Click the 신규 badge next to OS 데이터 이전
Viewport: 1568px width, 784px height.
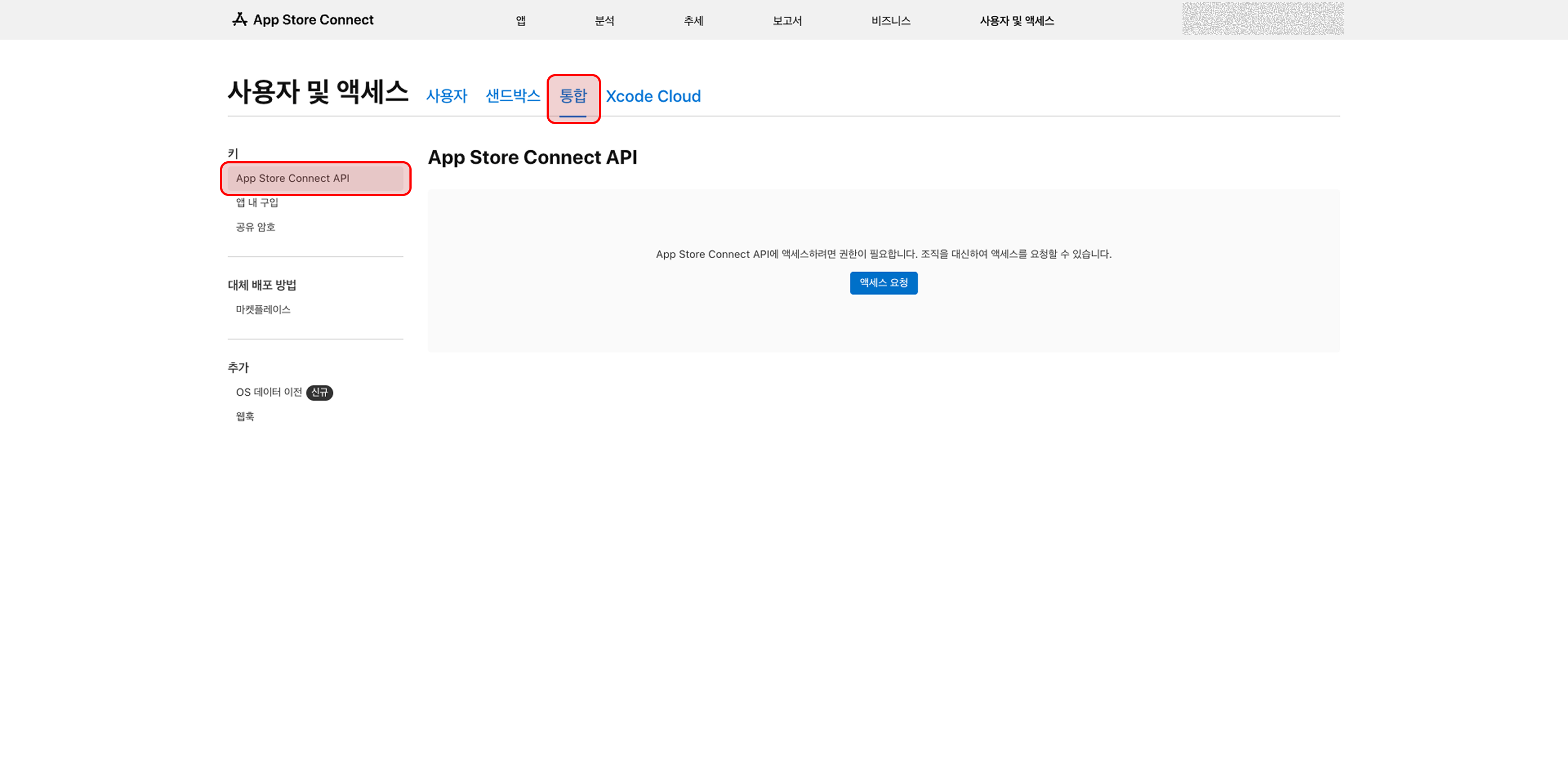[x=320, y=393]
